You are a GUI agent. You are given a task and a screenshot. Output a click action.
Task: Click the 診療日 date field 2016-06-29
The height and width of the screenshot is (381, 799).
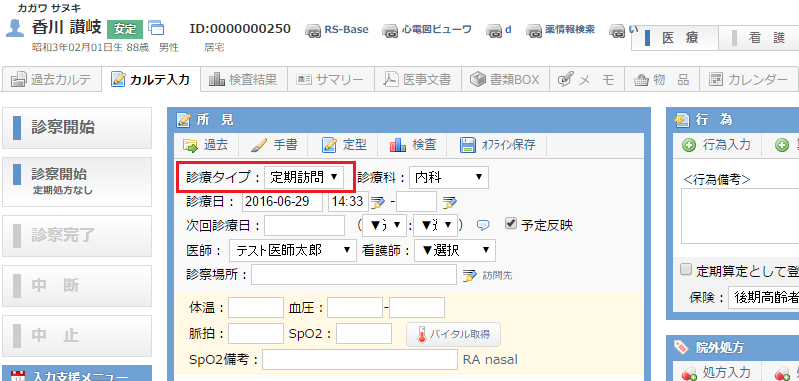[283, 202]
